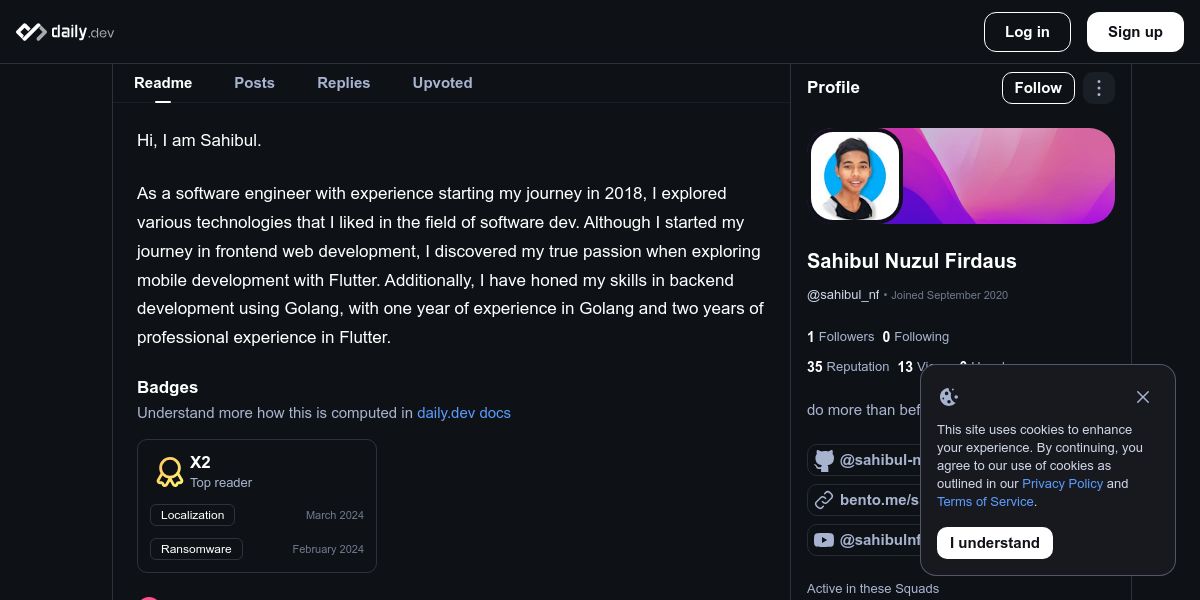Accept cookies with I understand button
Image resolution: width=1200 pixels, height=600 pixels.
[995, 543]
